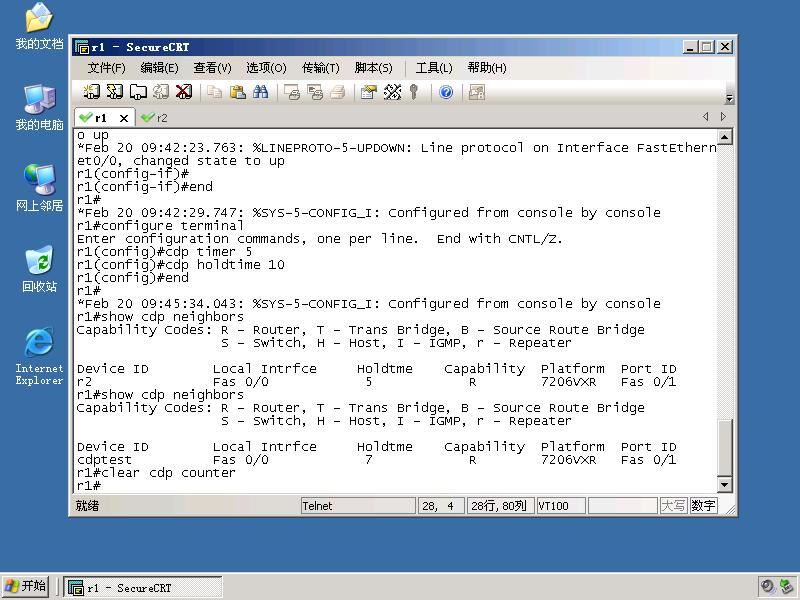Click the Find binoculars icon

point(261,92)
